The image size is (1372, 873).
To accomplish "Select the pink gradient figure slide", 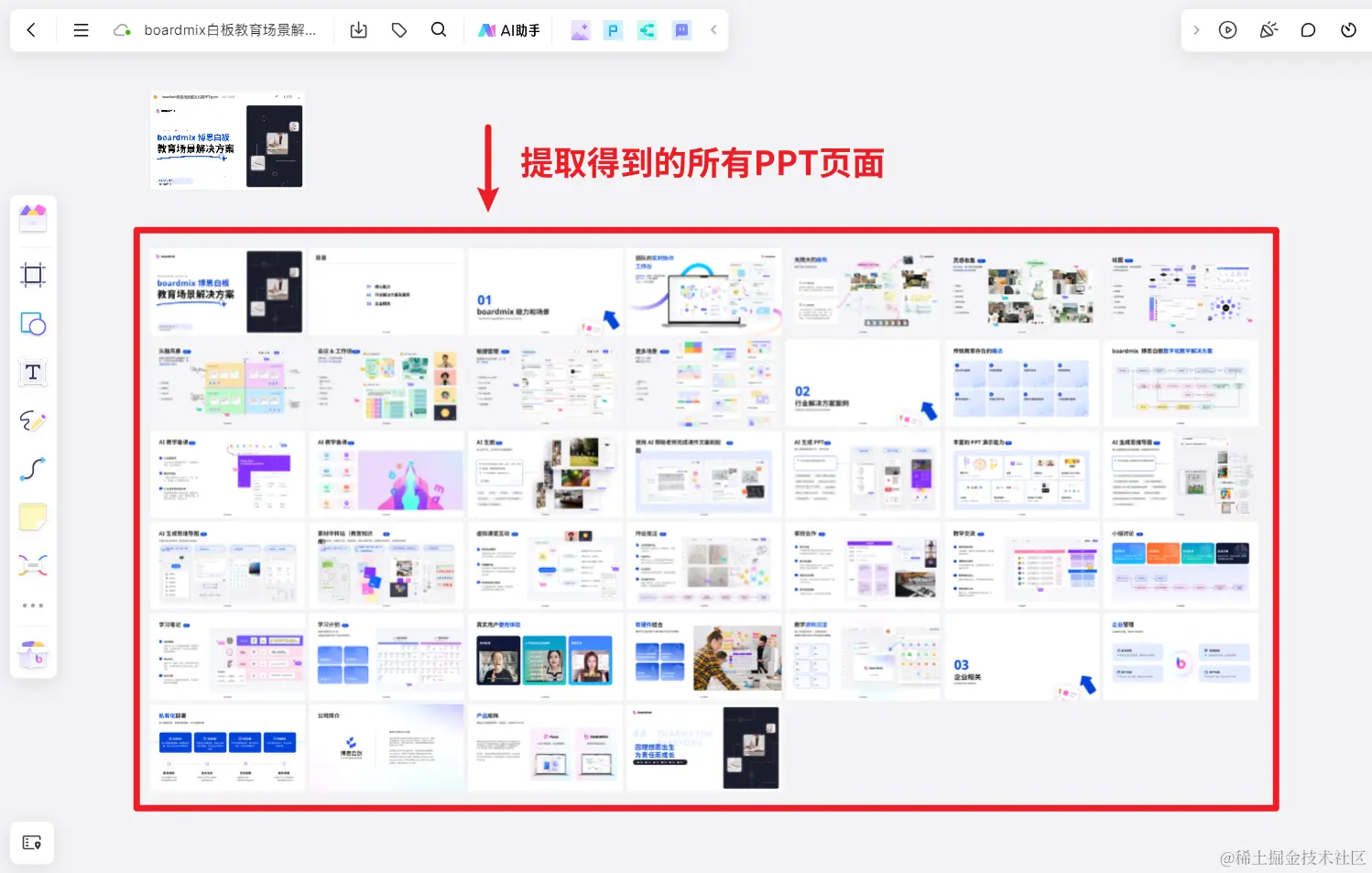I will [x=386, y=474].
